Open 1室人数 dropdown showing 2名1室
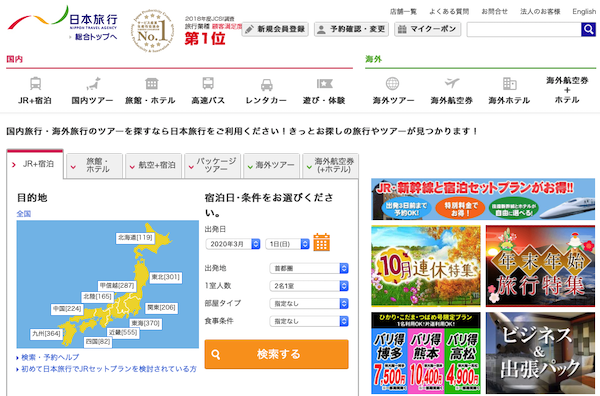 309,286
